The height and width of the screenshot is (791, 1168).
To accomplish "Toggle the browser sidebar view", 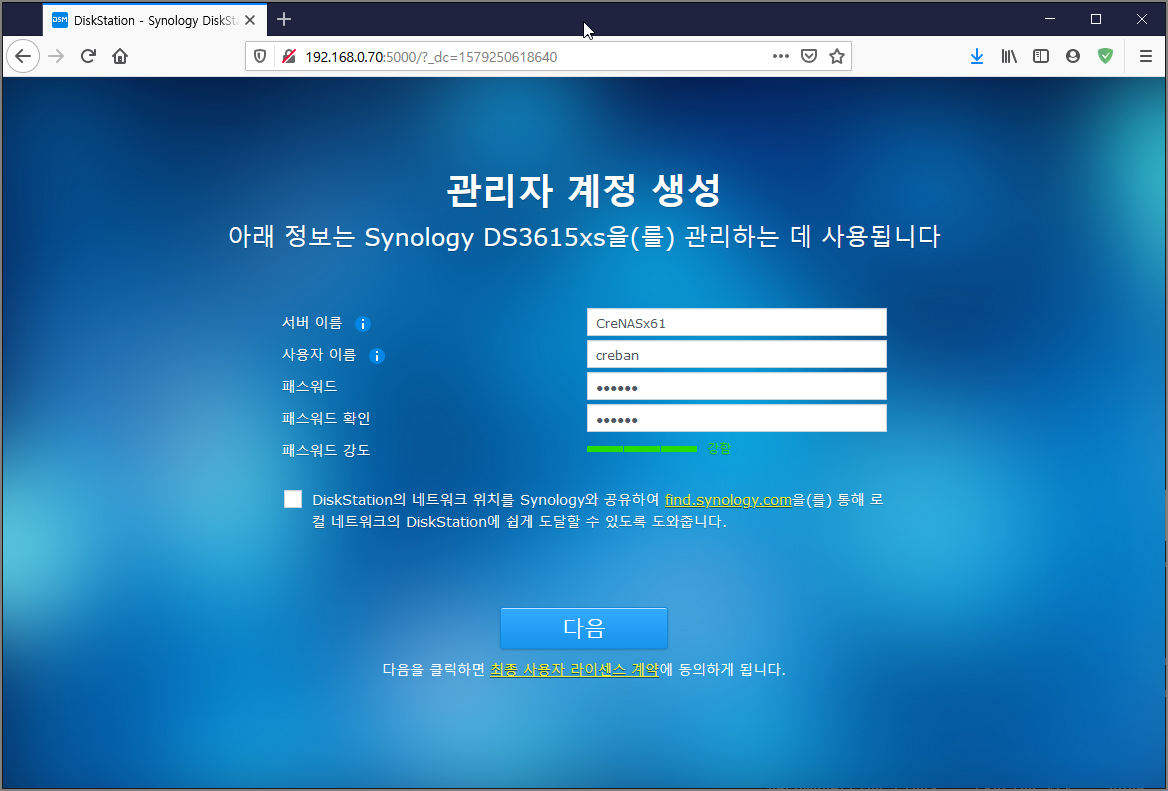I will tap(1041, 57).
